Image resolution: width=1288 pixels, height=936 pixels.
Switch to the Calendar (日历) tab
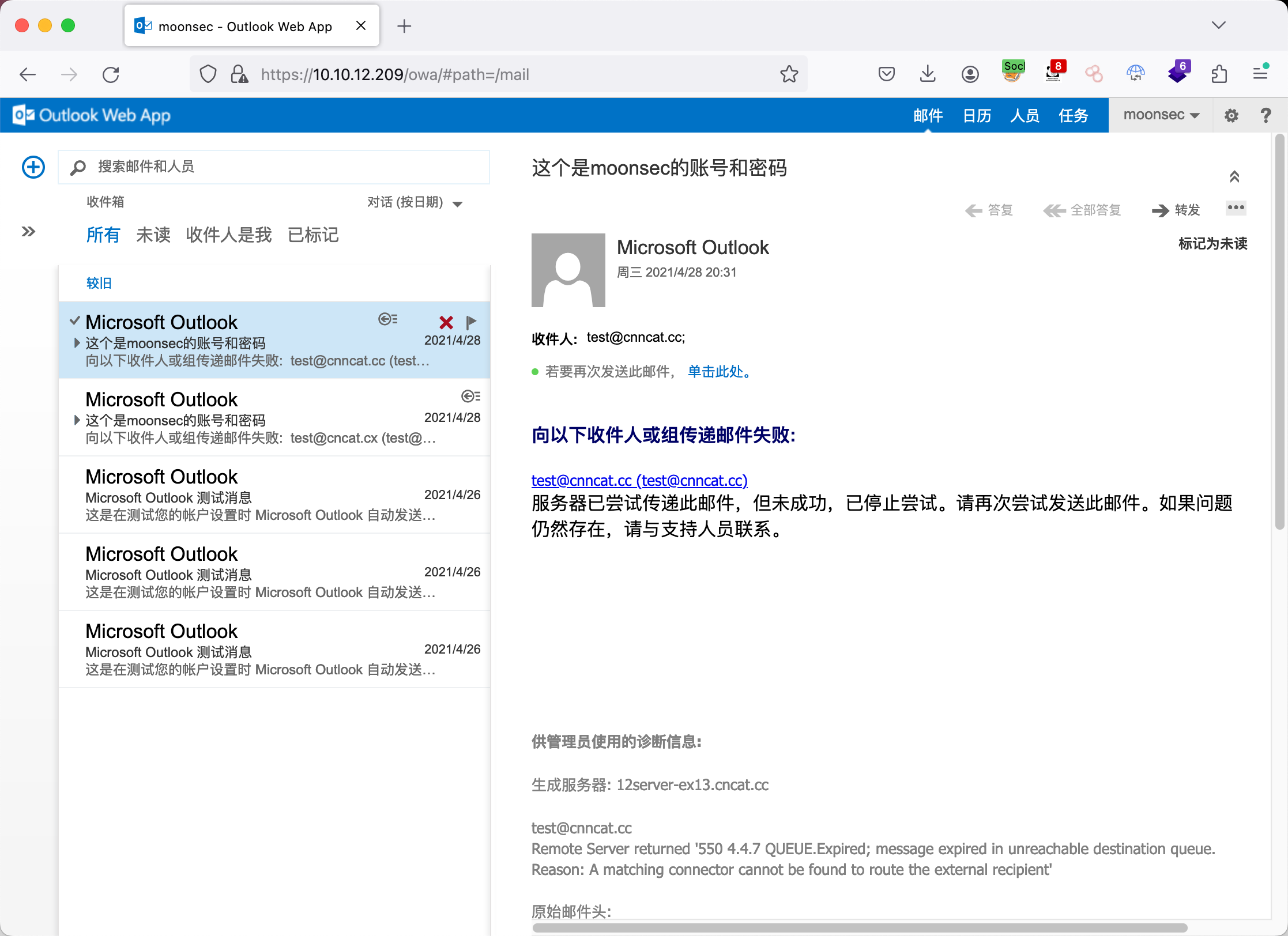pos(977,115)
